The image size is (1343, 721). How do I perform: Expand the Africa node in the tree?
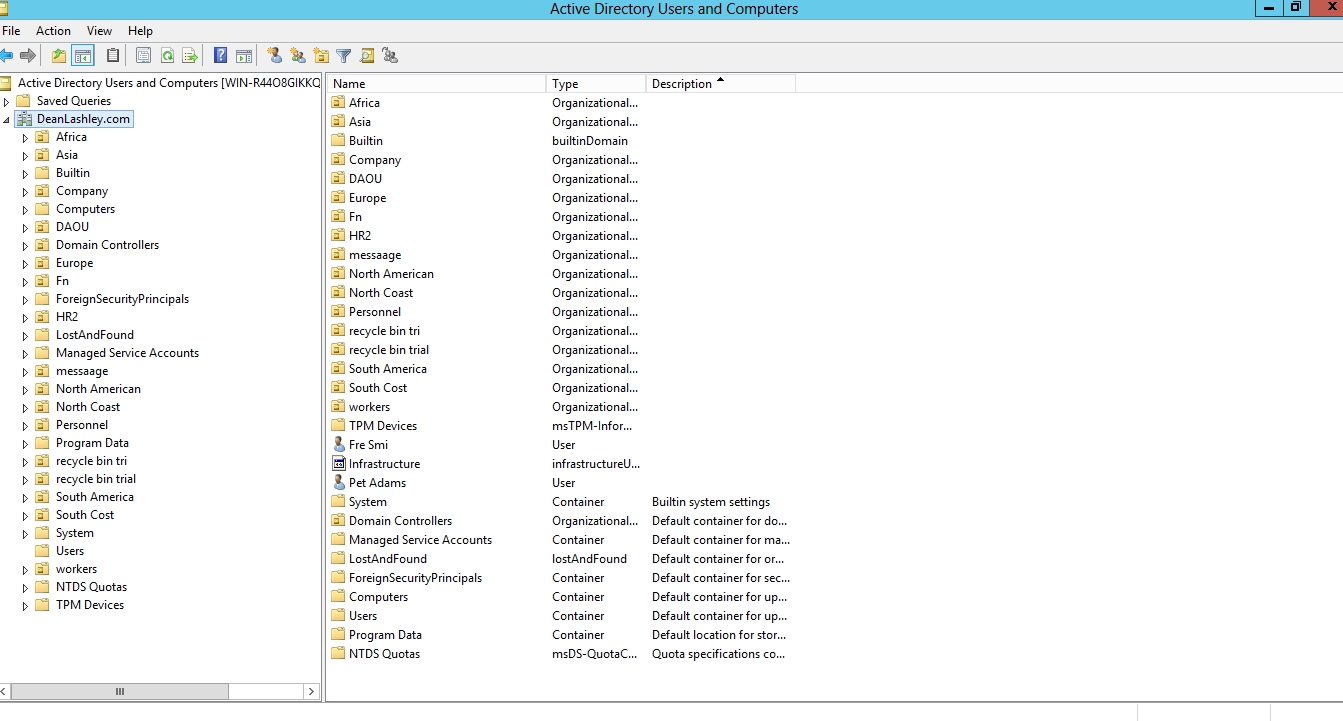click(26, 137)
